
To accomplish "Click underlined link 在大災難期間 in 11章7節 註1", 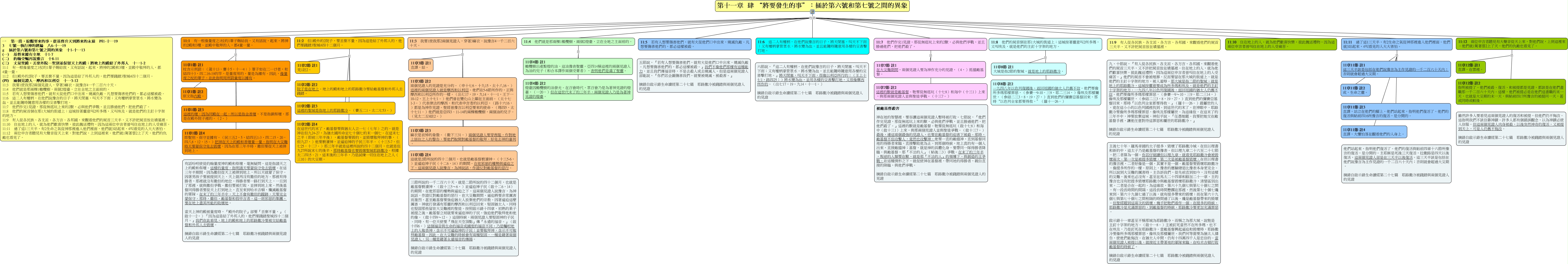I will click(888, 70).
